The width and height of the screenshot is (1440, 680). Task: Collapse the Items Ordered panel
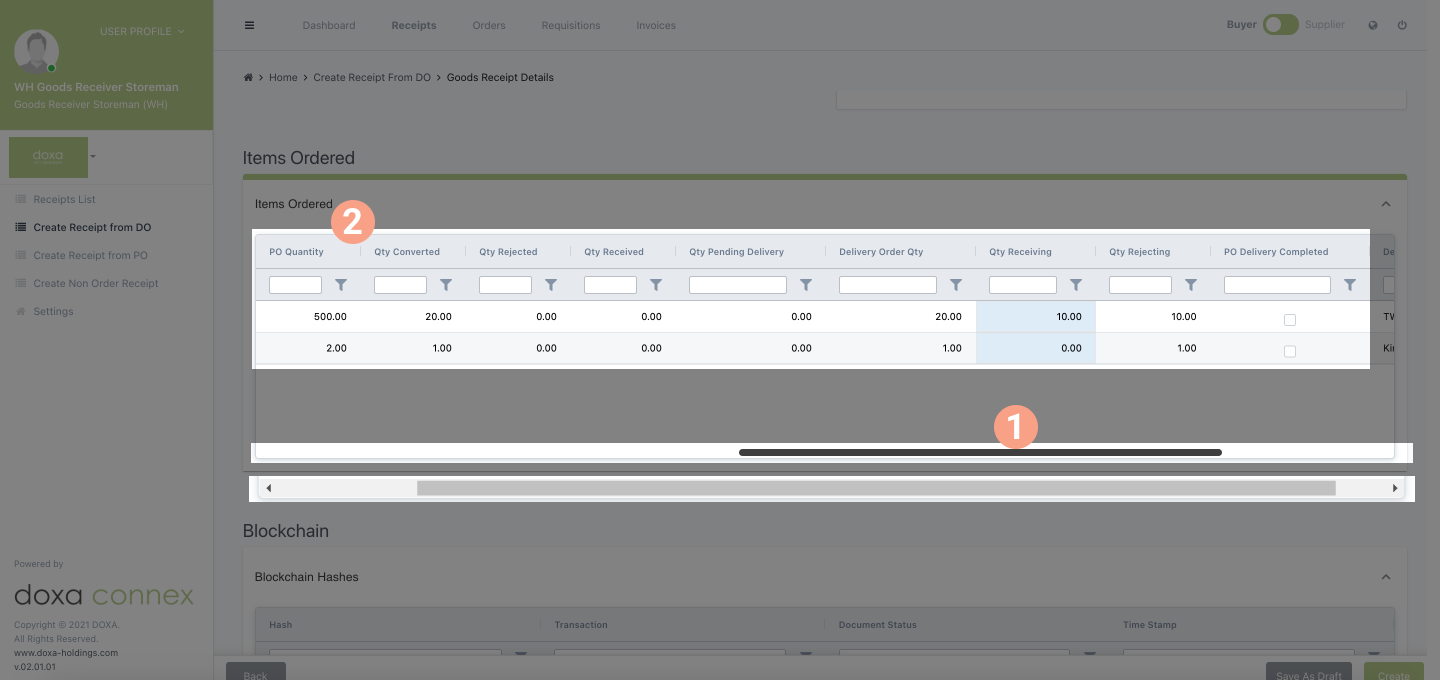point(1386,204)
